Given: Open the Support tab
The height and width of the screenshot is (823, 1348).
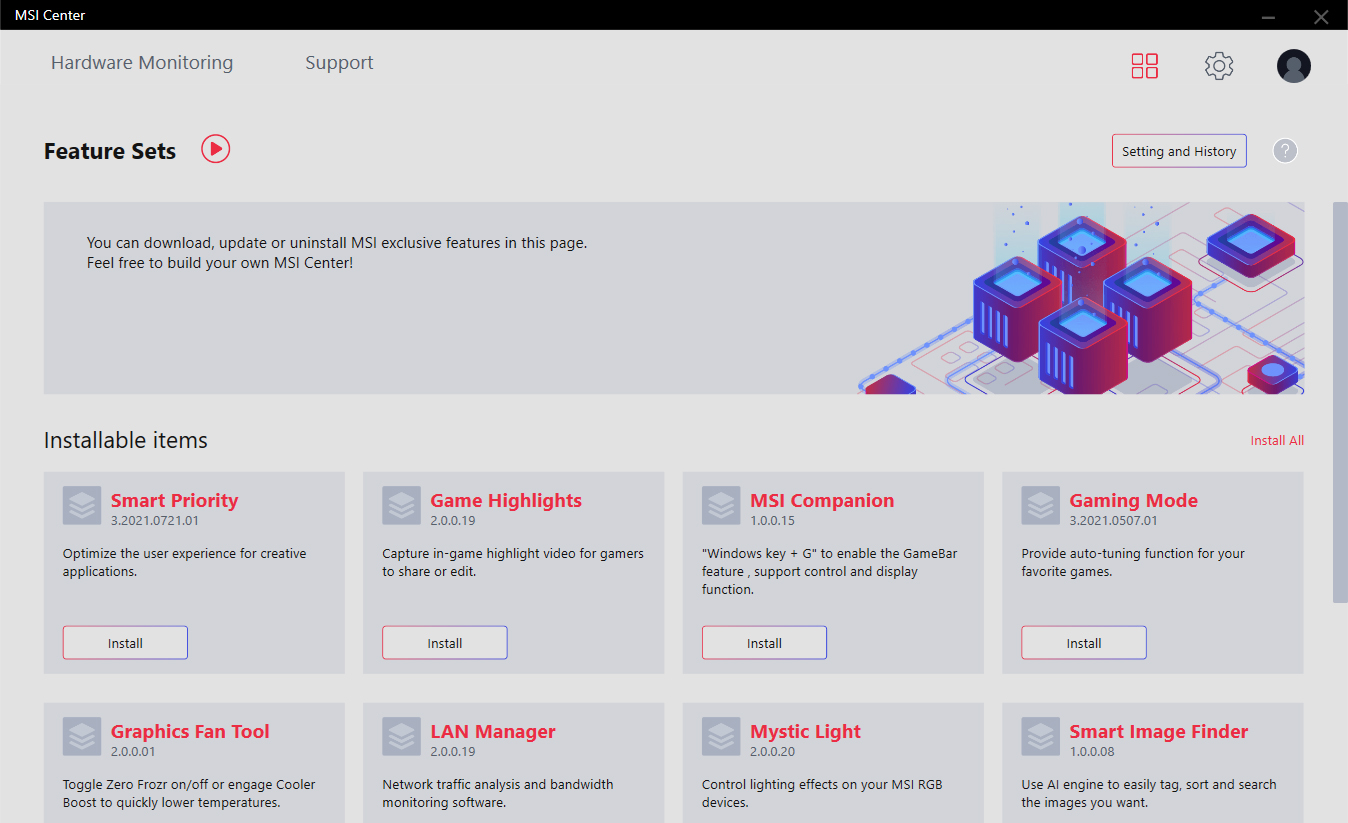Looking at the screenshot, I should pos(339,62).
